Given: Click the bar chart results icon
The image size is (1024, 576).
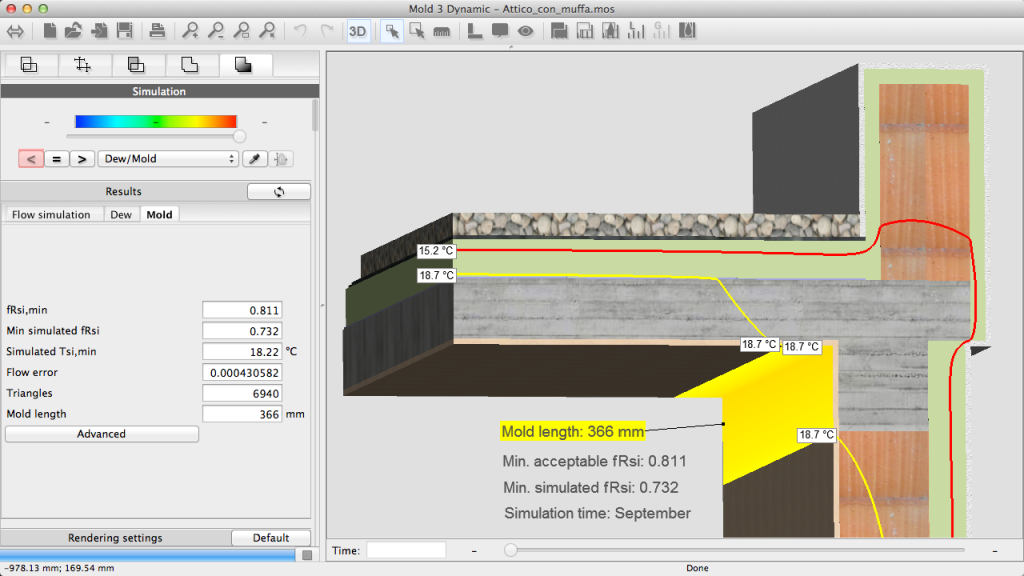Looking at the screenshot, I should pyautogui.click(x=637, y=31).
